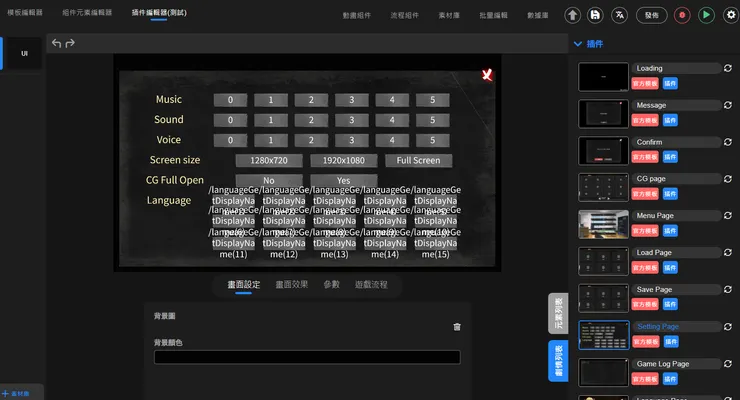Set Voice volume to 2

pos(311,141)
